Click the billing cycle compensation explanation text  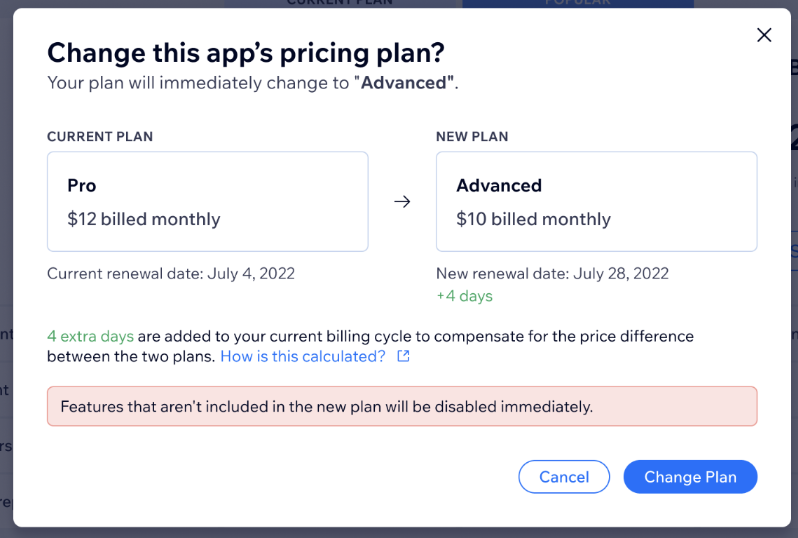370,346
